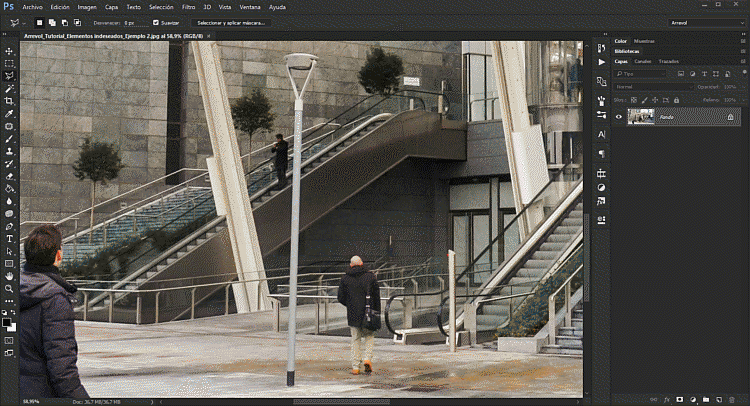750x406 pixels.
Task: Open the Paragraph panel icon
Action: 601,154
